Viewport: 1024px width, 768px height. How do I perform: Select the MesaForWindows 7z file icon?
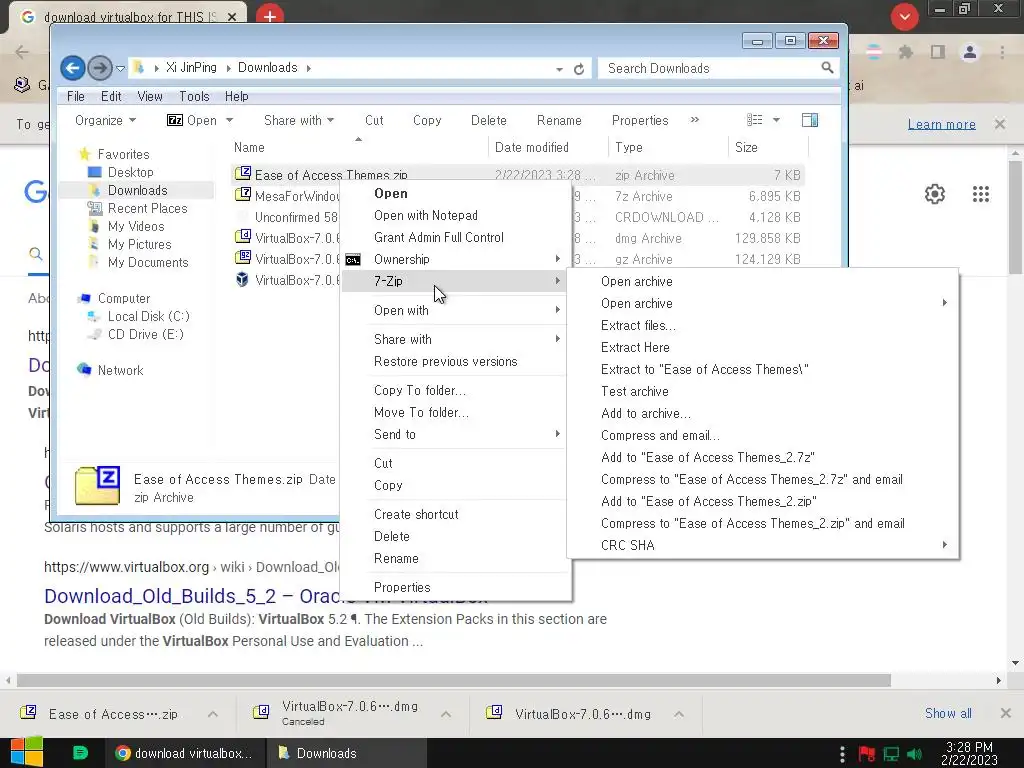click(243, 195)
